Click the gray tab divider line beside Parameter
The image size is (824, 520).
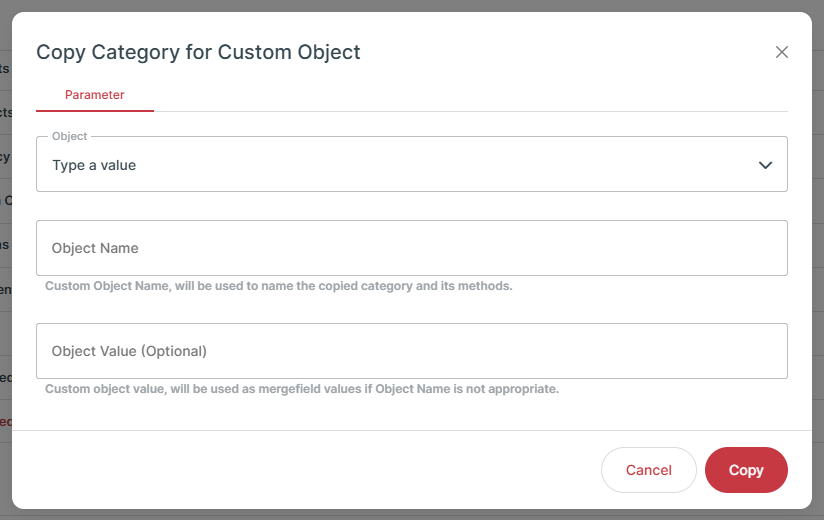click(470, 111)
